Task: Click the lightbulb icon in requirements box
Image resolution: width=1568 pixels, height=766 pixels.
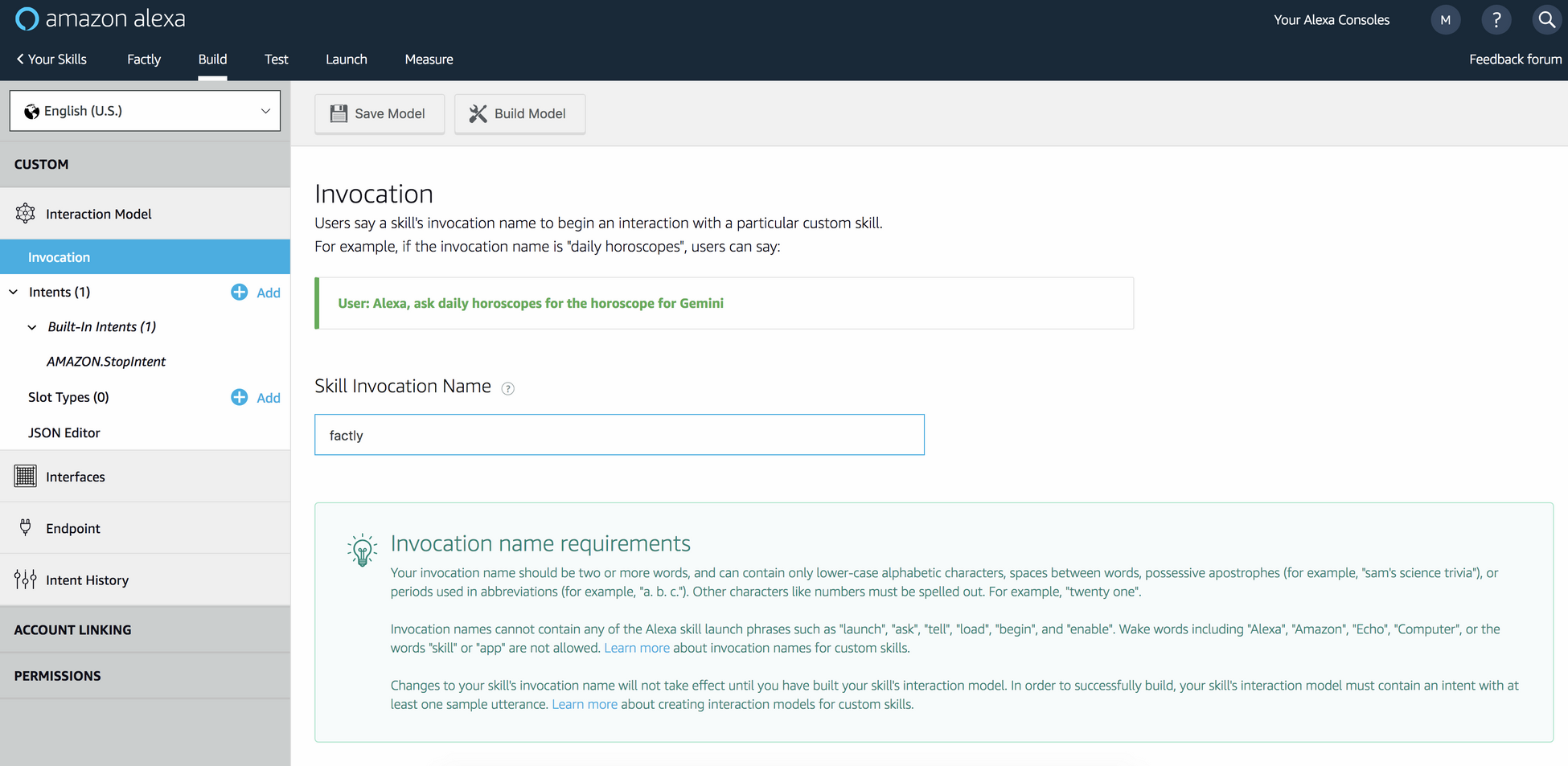Action: click(362, 550)
